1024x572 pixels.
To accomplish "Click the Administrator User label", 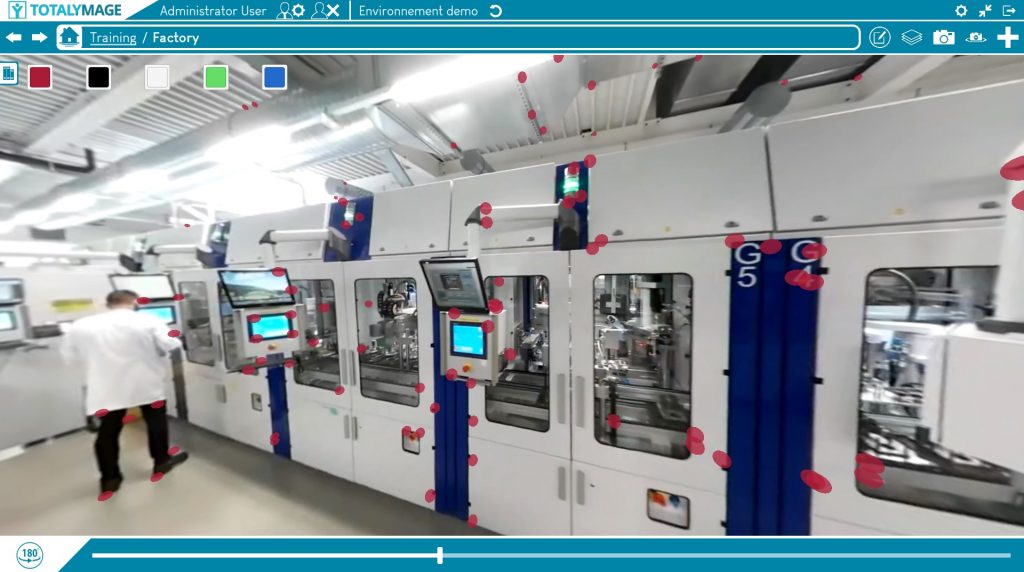I will (x=213, y=11).
